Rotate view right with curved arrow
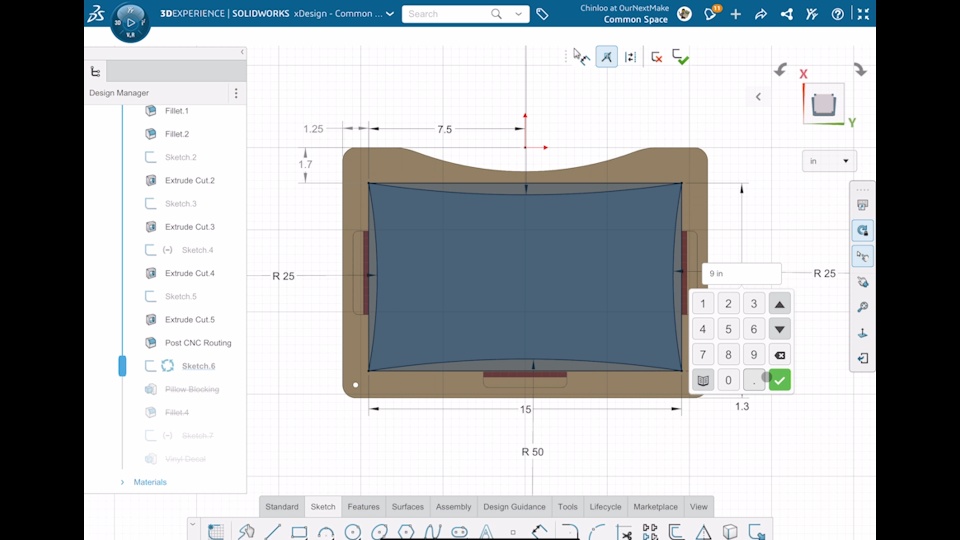This screenshot has height=540, width=960. pyautogui.click(x=860, y=70)
